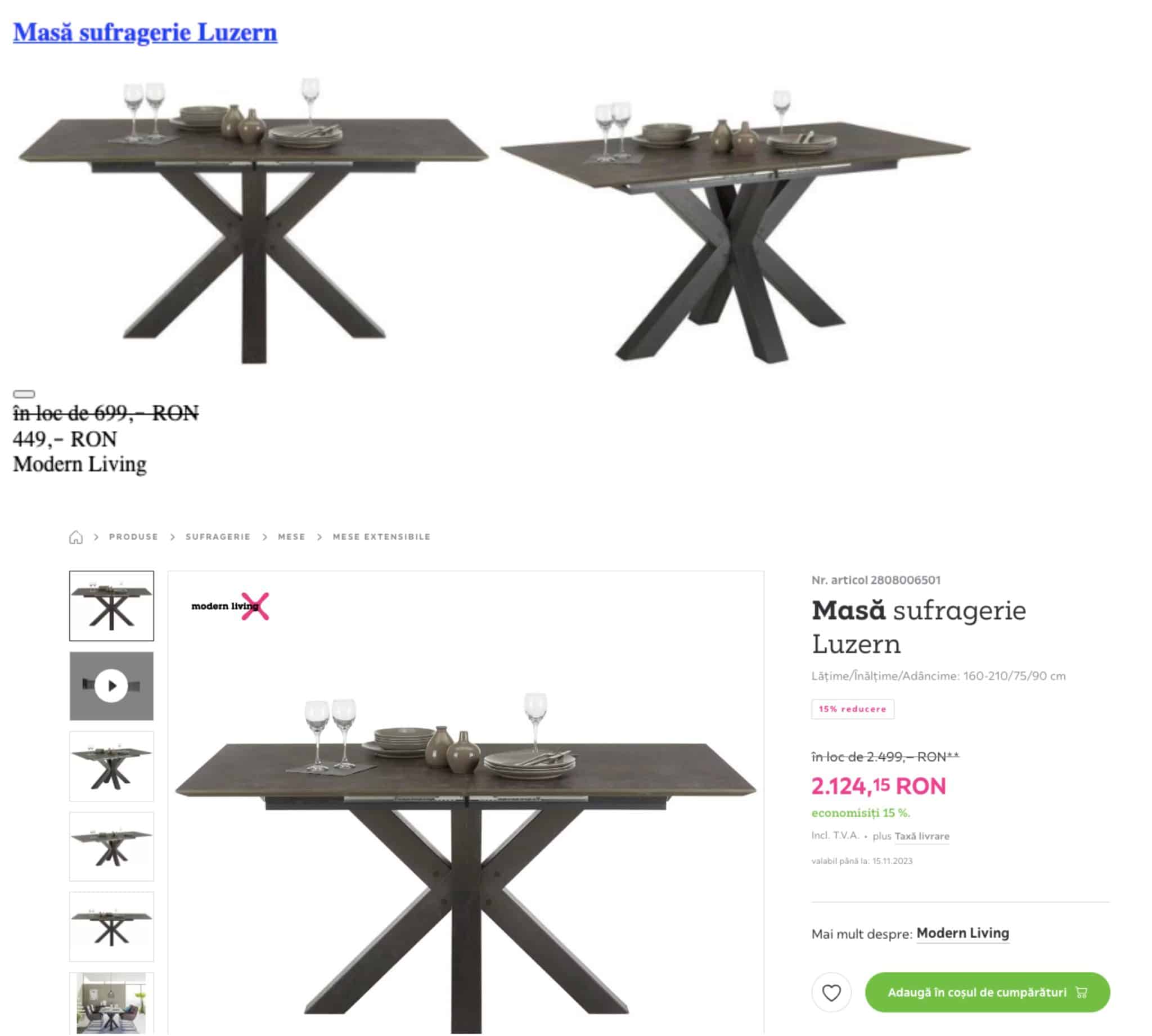This screenshot has height=1036, width=1152.
Task: Open the Taxă livrare link
Action: 921,836
